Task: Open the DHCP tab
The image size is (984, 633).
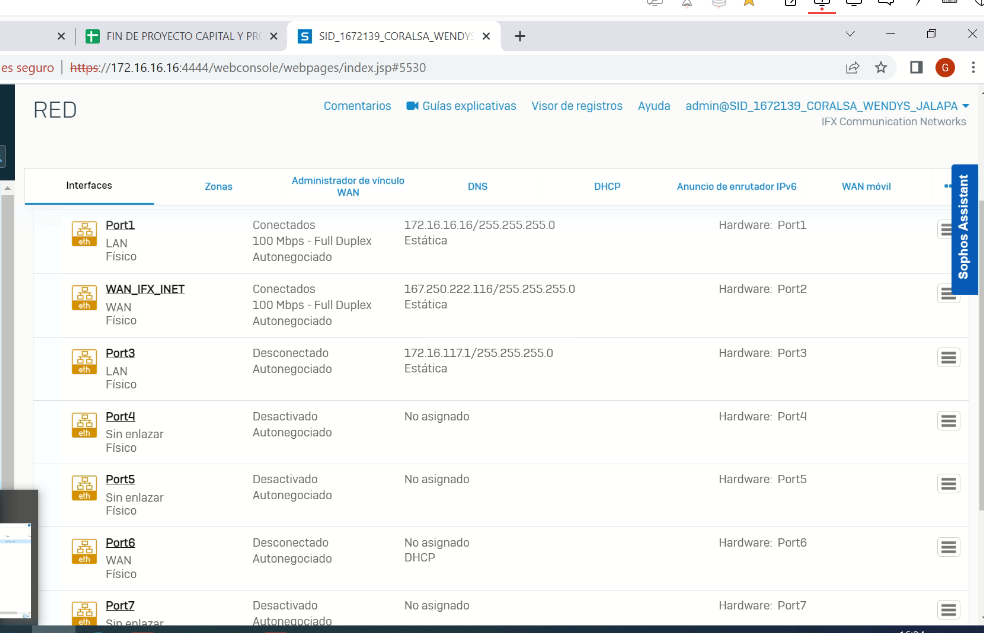Action: tap(607, 187)
